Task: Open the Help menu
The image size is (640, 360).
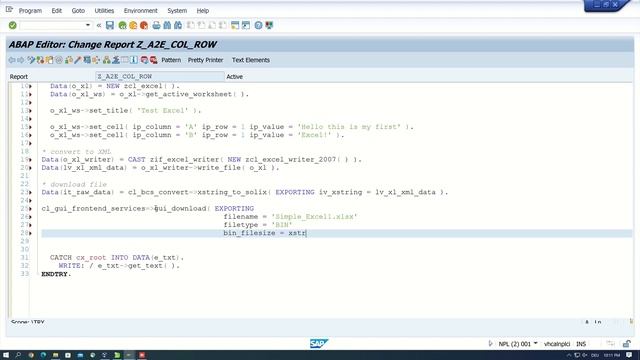Action: (202, 11)
